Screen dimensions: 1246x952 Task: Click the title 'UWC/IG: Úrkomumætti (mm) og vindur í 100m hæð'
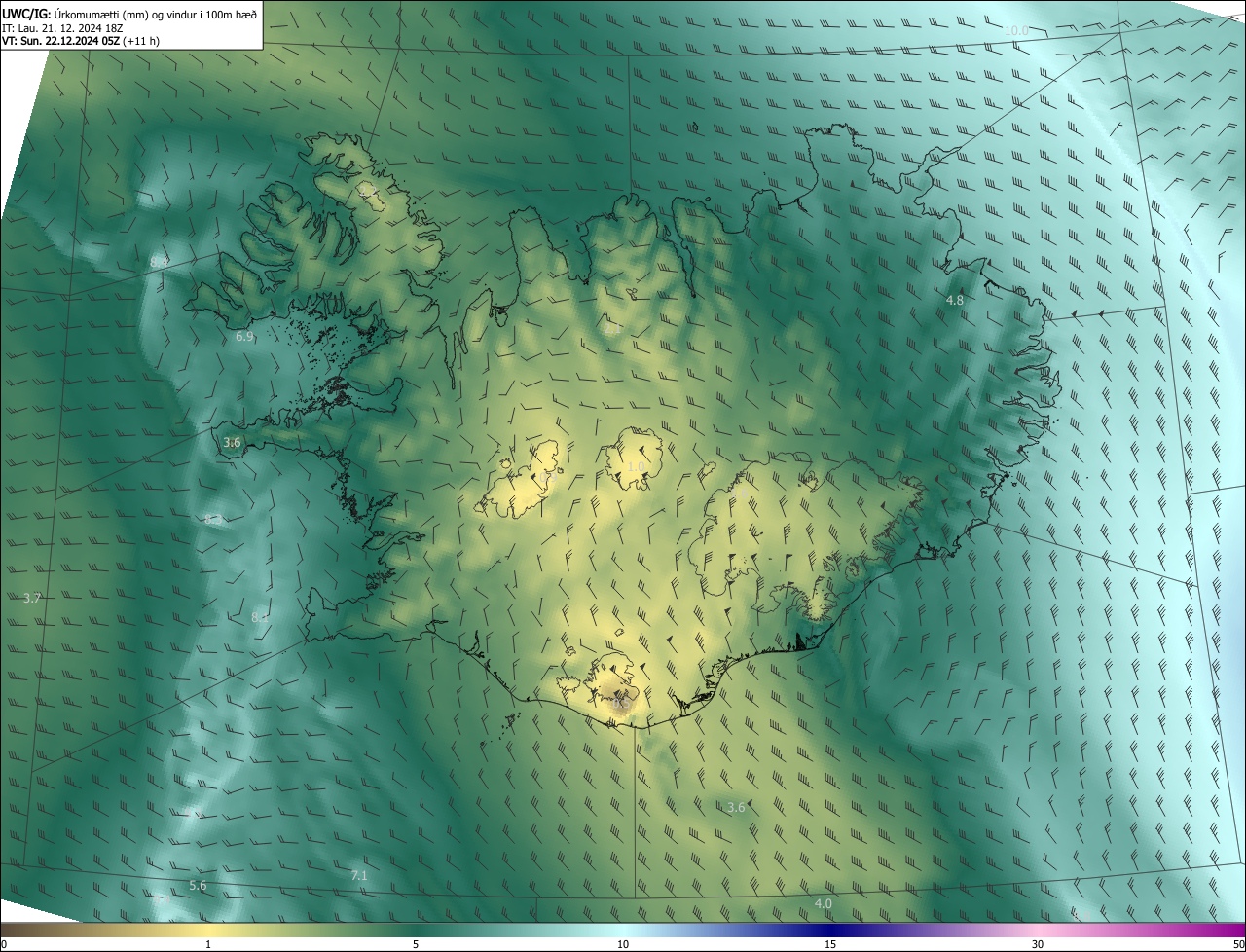click(129, 14)
